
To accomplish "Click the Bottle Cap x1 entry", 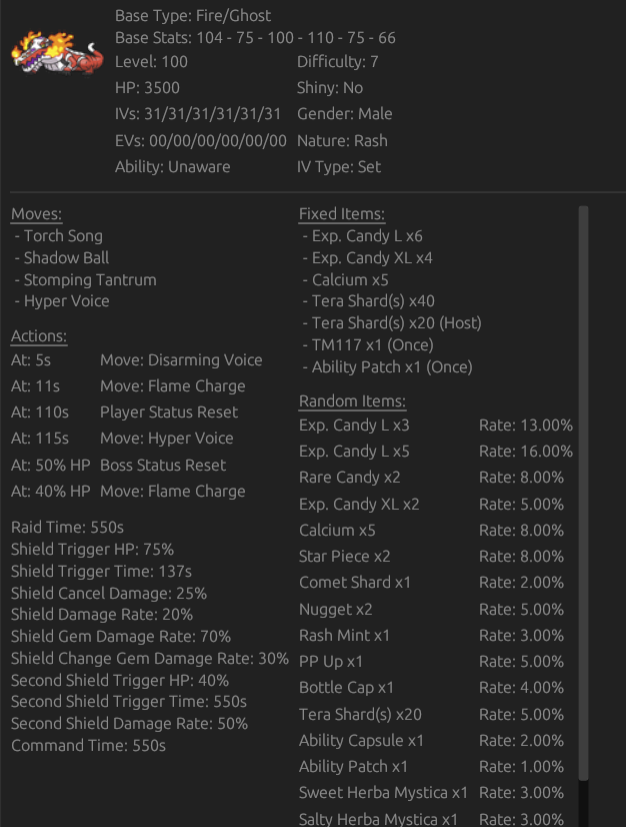I will 346,688.
